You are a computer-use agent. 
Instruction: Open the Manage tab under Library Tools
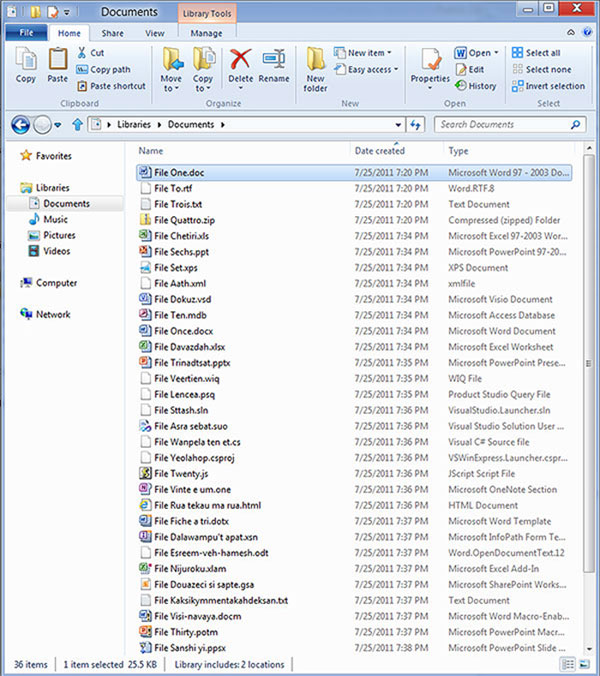pos(206,33)
